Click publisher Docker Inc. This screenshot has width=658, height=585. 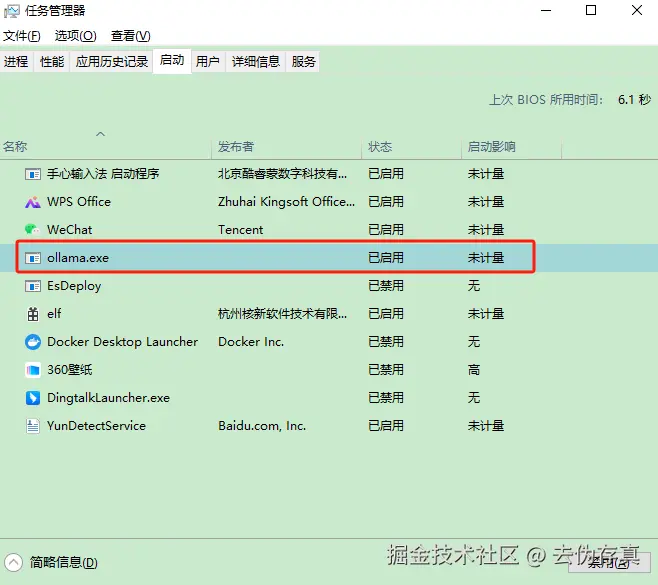click(251, 342)
